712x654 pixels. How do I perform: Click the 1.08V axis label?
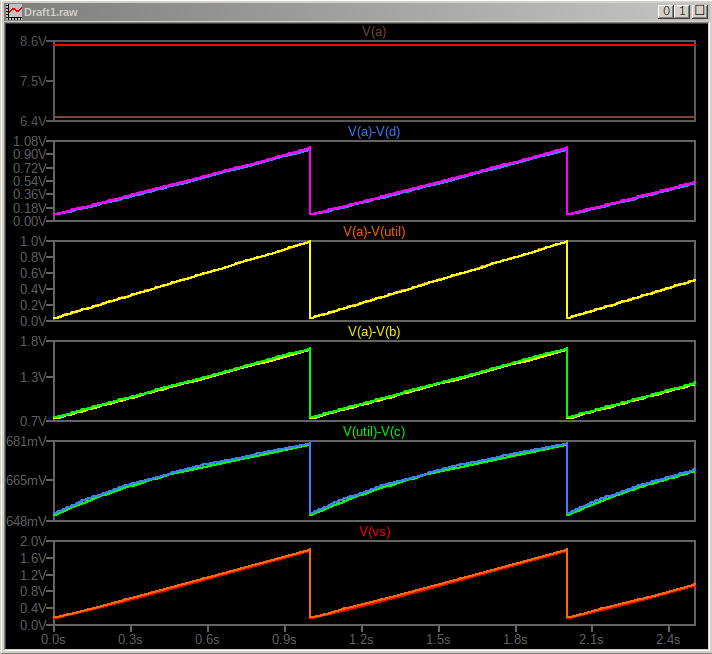pyautogui.click(x=30, y=141)
